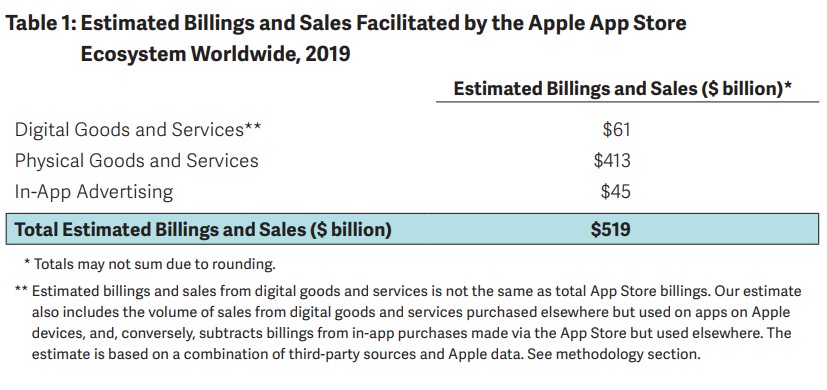Screen dimensions: 827x390
Task: Click the 'Totals may not sum' footnote
Action: pyautogui.click(x=150, y=264)
